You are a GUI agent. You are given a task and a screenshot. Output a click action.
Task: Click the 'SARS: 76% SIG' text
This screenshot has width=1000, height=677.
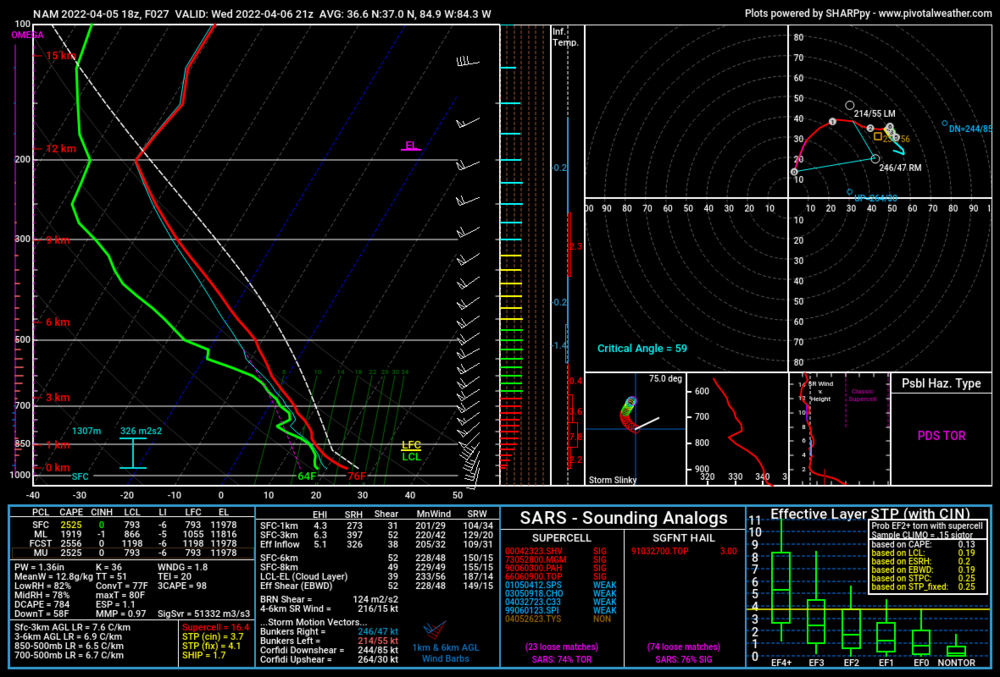coord(684,659)
